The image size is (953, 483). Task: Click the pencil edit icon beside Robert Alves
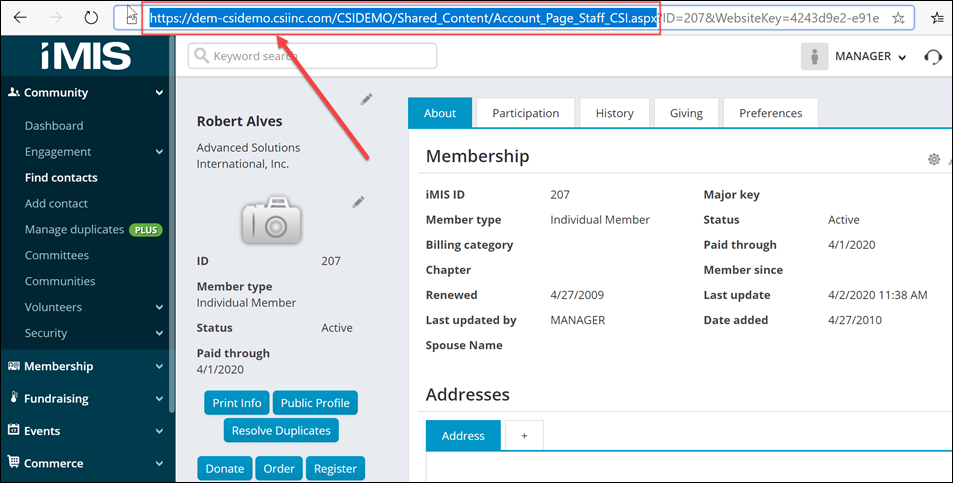coord(366,99)
